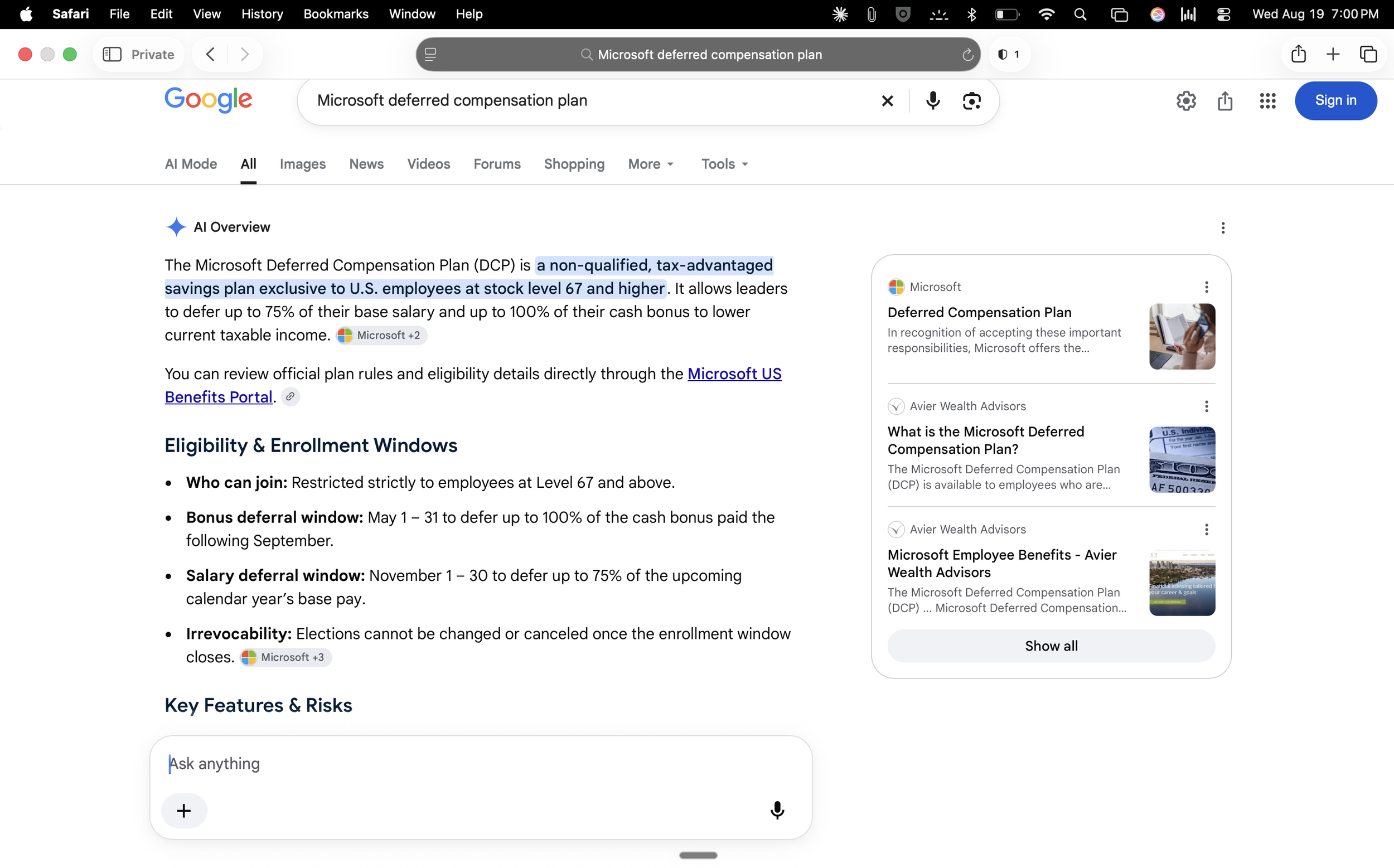
Task: Open the Deferred Compensation Plan source title
Action: tap(979, 312)
